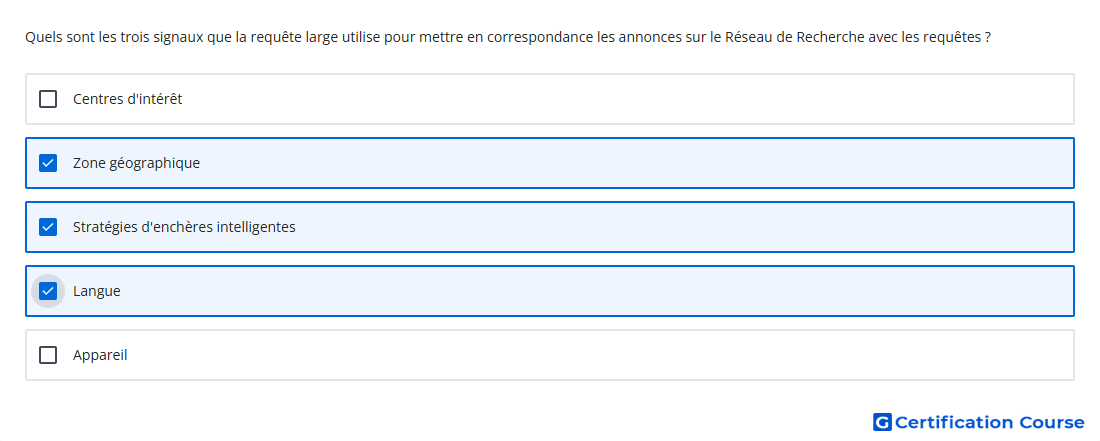Click the blue G logo icon

[882, 422]
